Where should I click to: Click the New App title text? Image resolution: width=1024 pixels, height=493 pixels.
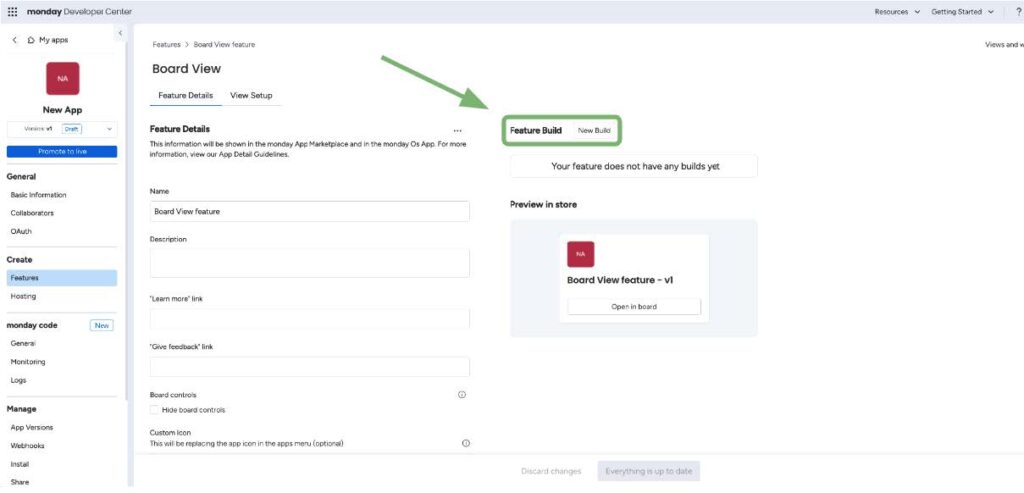62,110
